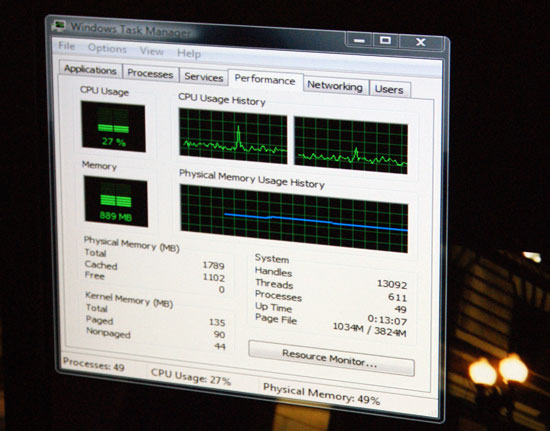Open the File menu
This screenshot has height=431, width=550.
pyautogui.click(x=67, y=46)
